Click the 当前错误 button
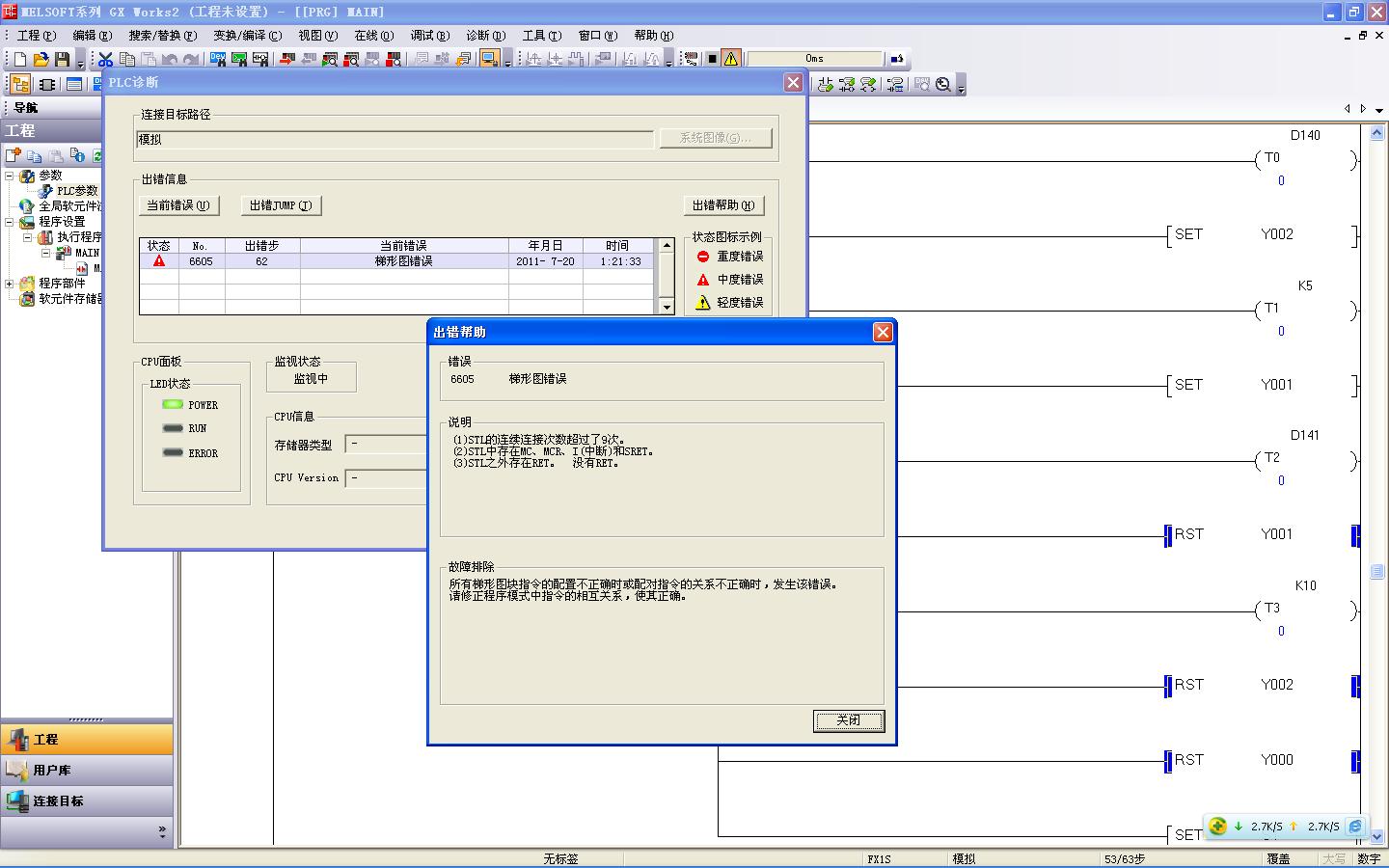This screenshot has height=868, width=1389. click(178, 205)
